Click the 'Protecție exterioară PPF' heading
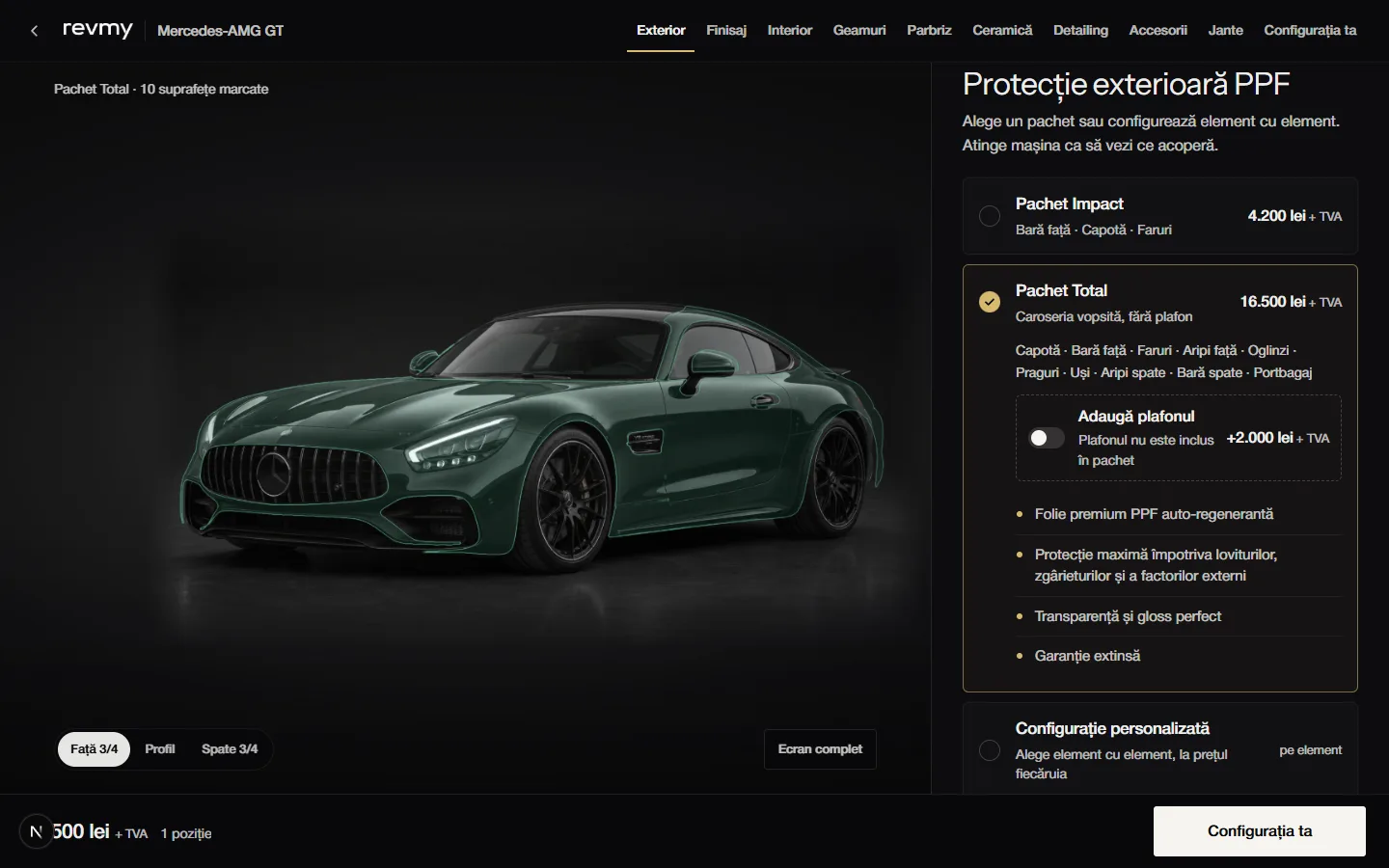Viewport: 1389px width, 868px height. coord(1126,85)
